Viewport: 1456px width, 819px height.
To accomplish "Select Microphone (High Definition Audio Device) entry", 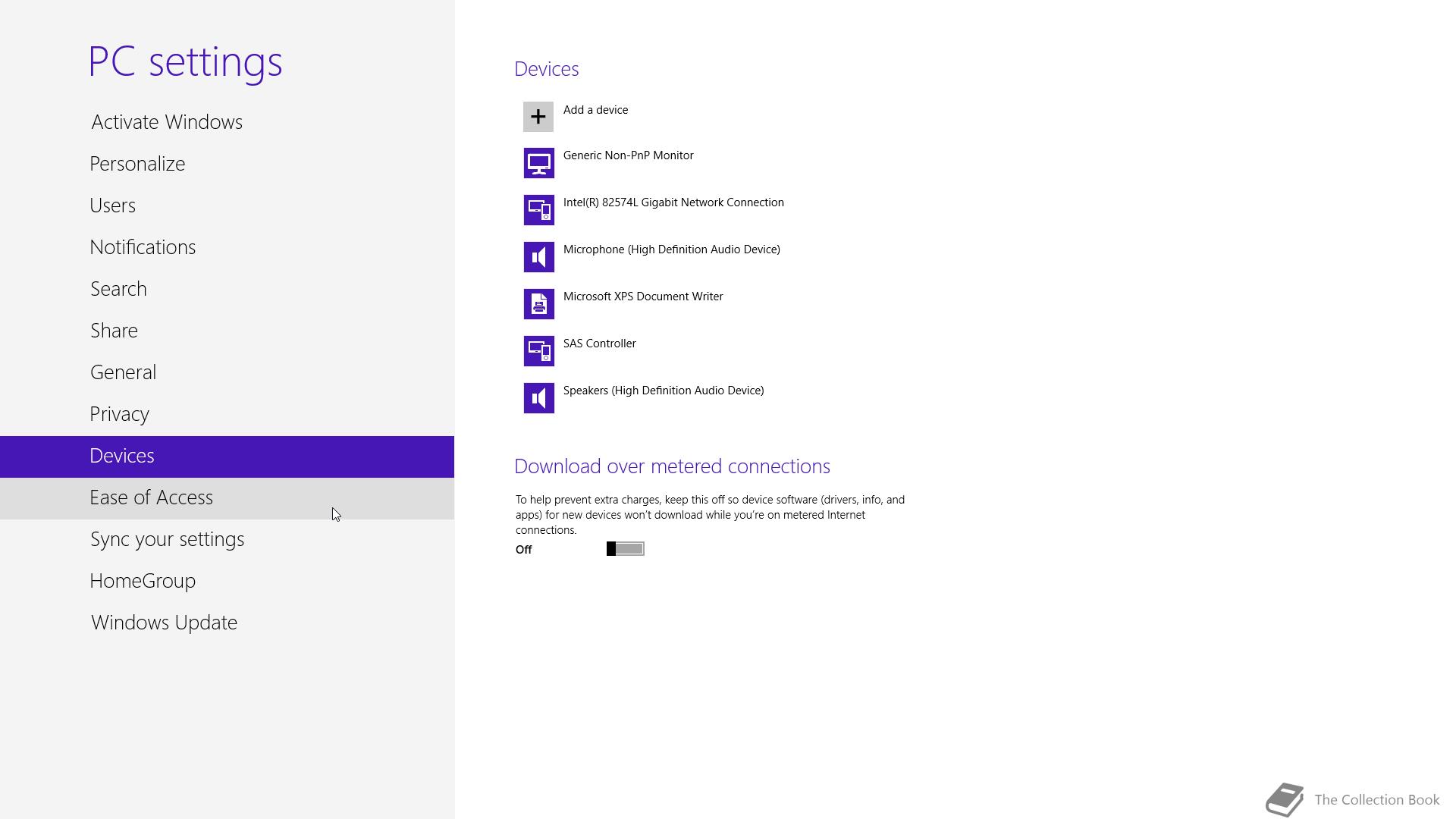I will (671, 249).
